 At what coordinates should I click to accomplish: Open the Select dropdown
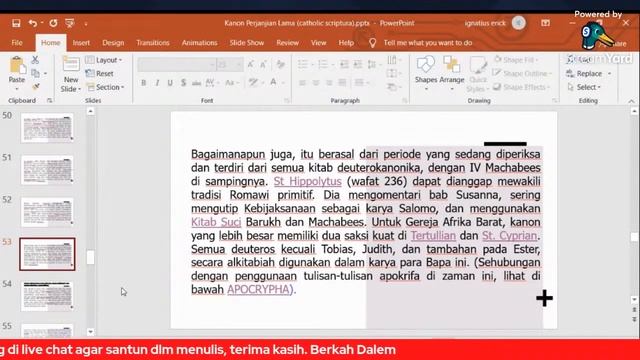point(584,87)
